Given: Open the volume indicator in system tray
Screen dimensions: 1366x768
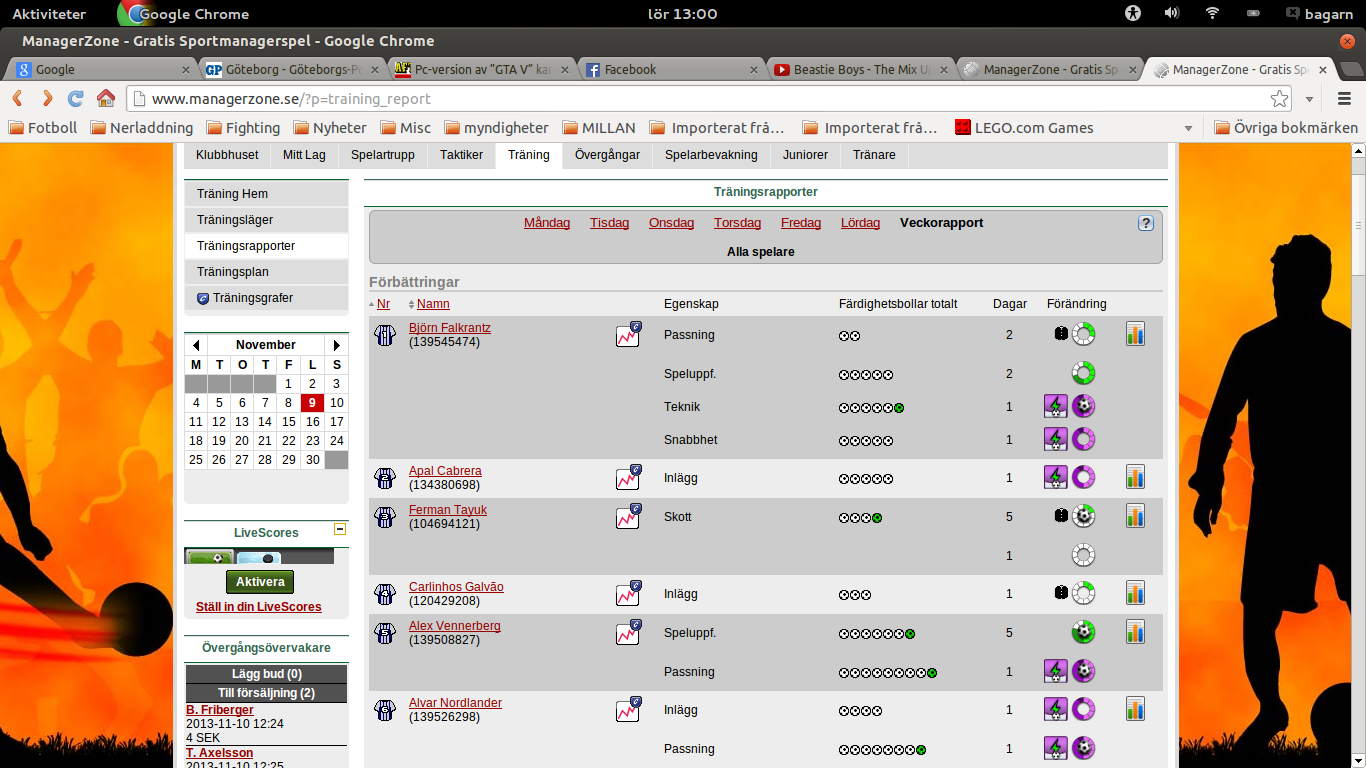Looking at the screenshot, I should 1172,14.
